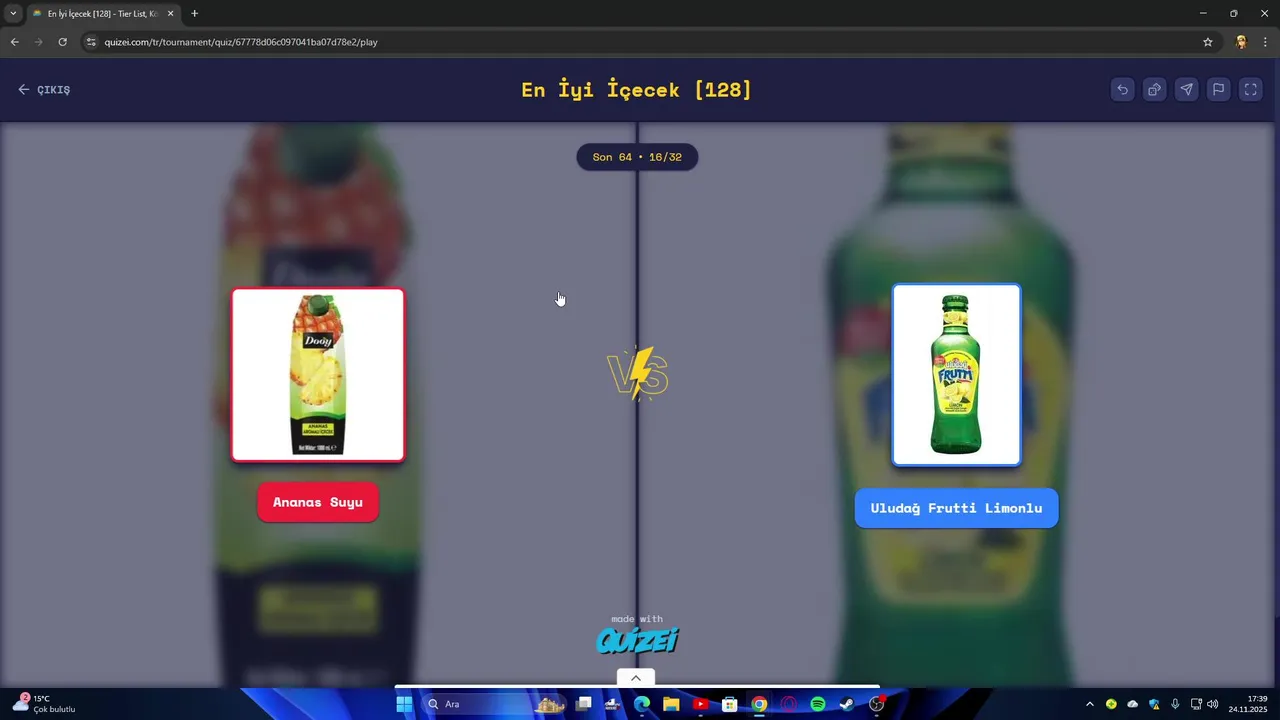Screen dimensions: 1280x720
Task: Open the tab search dropdown
Action: 13,13
